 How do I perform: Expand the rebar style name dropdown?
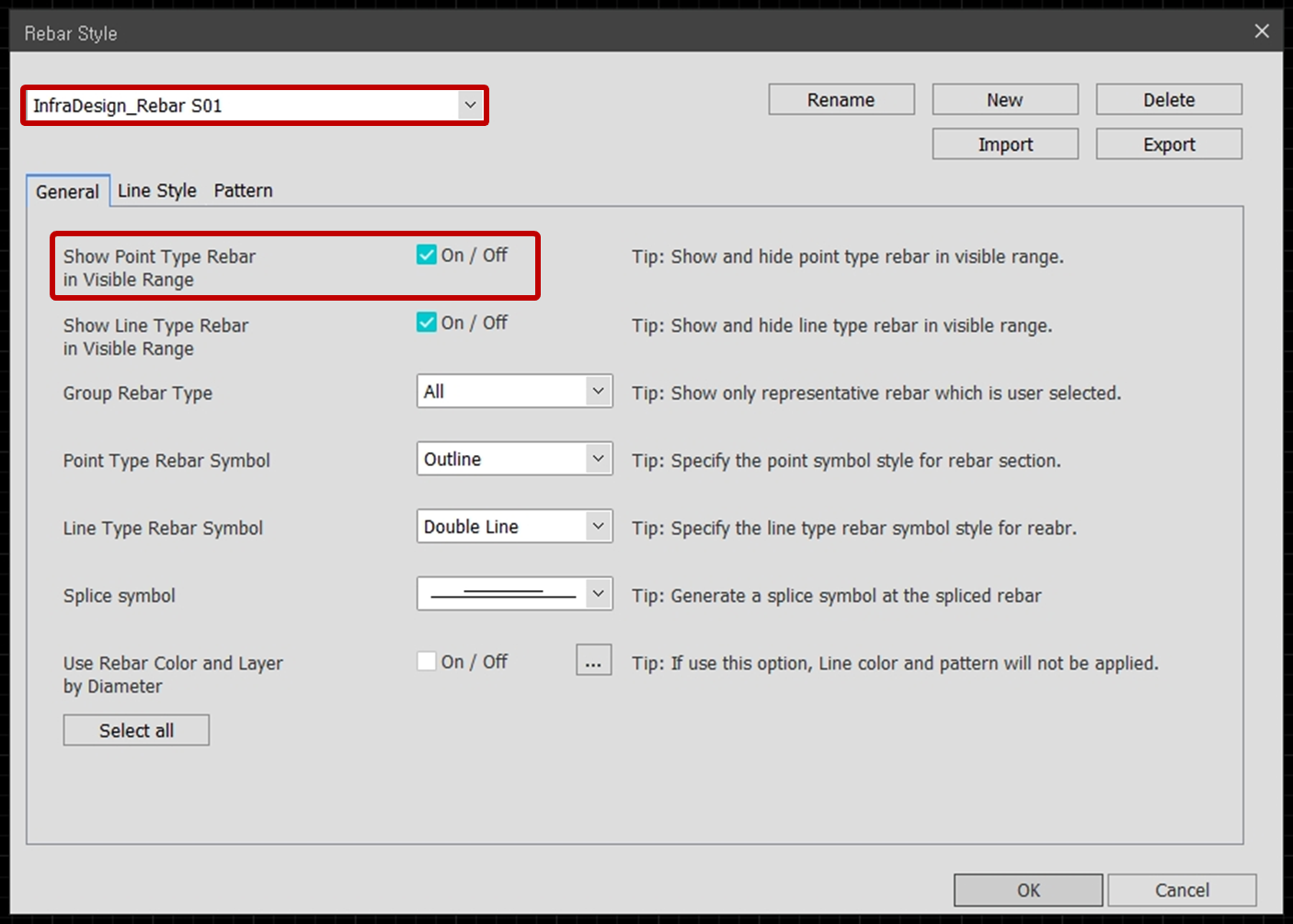(471, 105)
